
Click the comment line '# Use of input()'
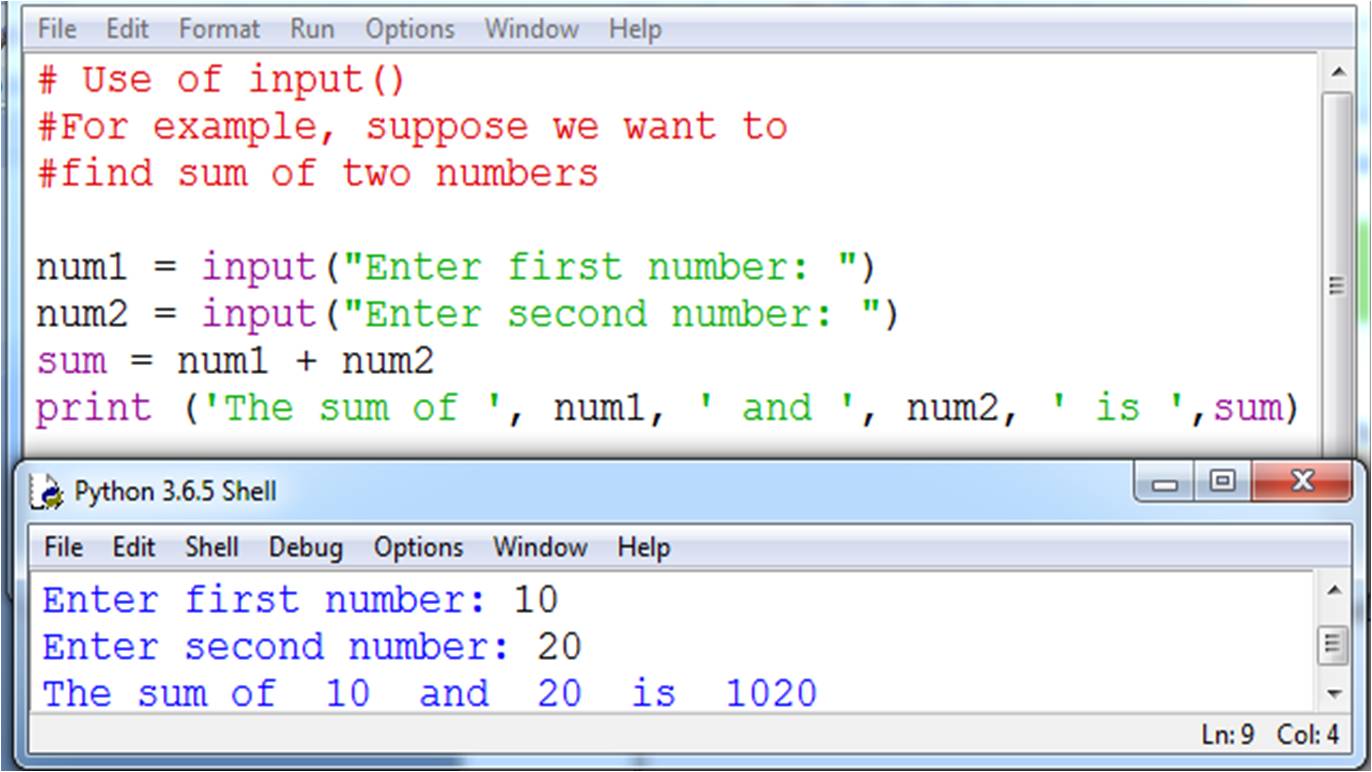[x=221, y=79]
